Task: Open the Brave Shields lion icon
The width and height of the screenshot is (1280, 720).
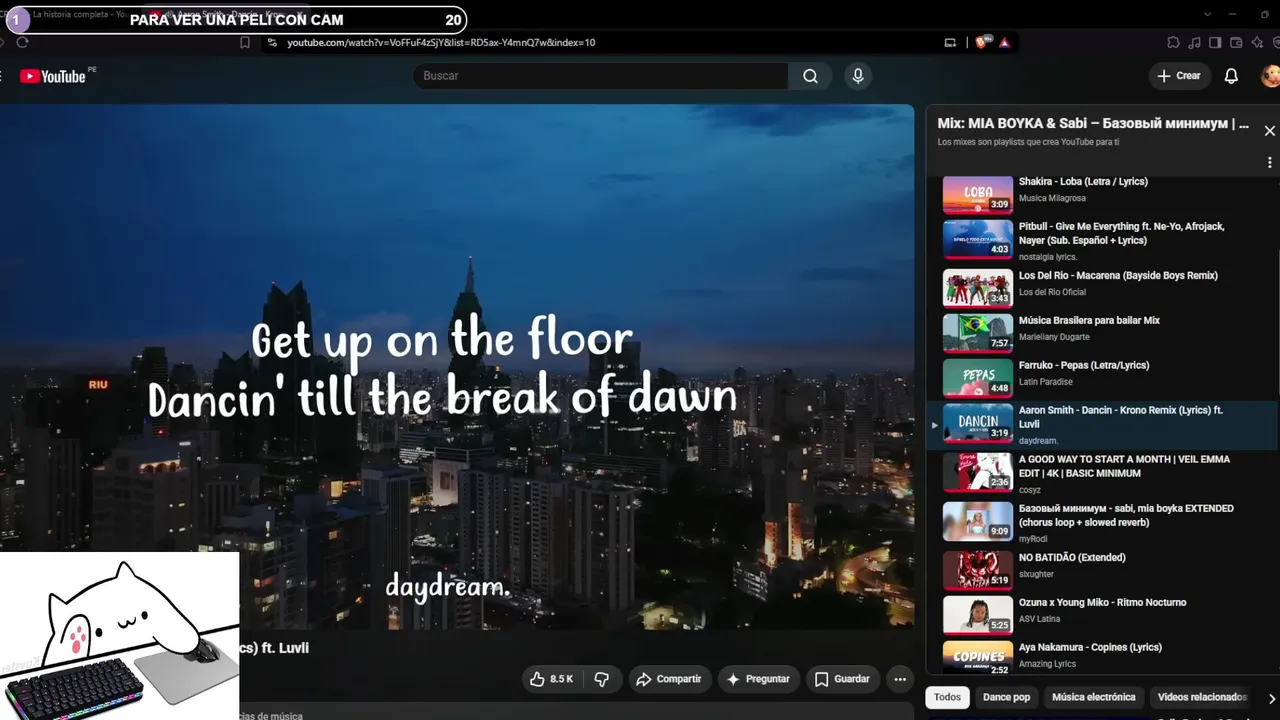Action: [x=981, y=42]
